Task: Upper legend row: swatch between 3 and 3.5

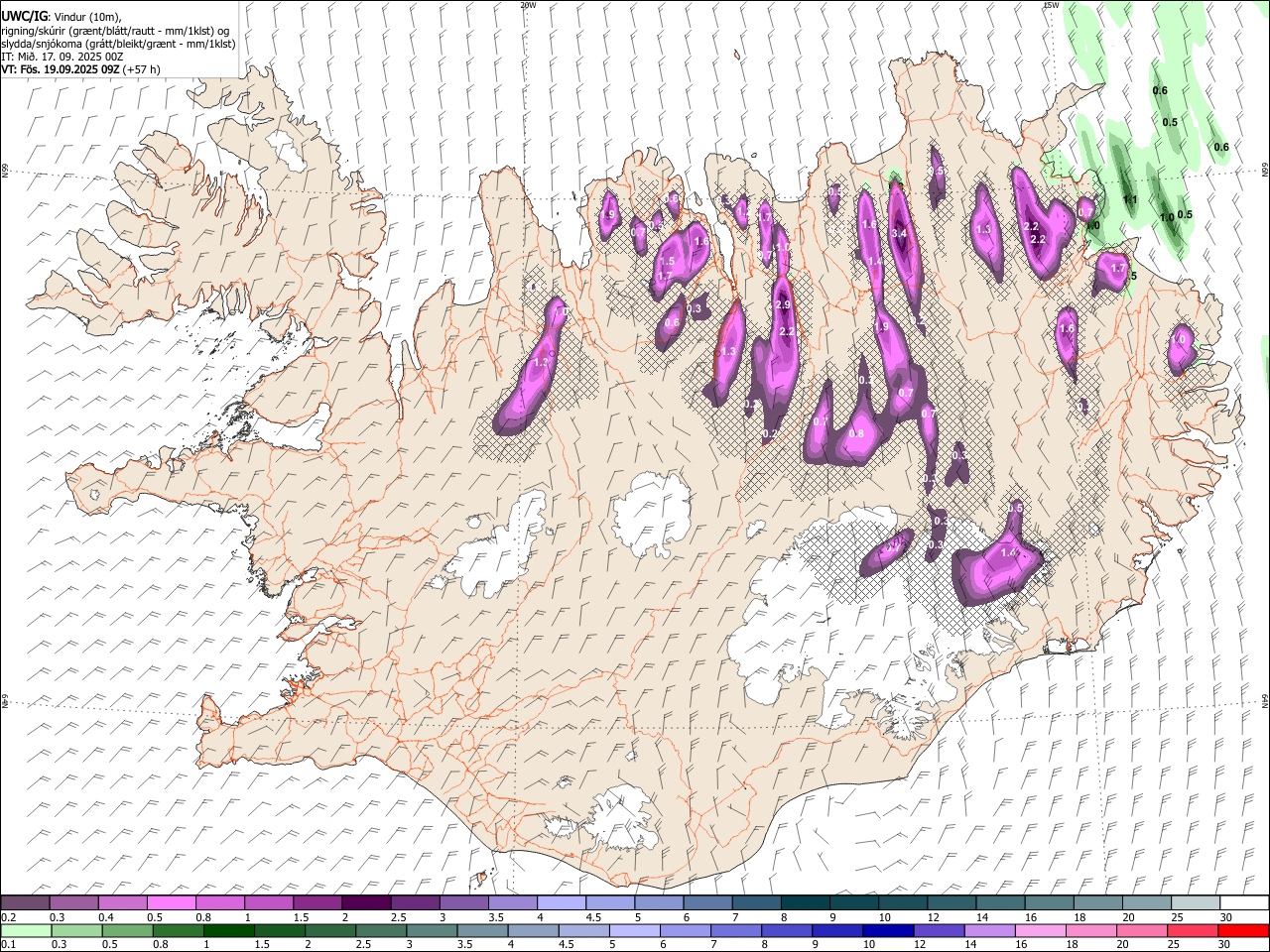Action: coord(463,902)
